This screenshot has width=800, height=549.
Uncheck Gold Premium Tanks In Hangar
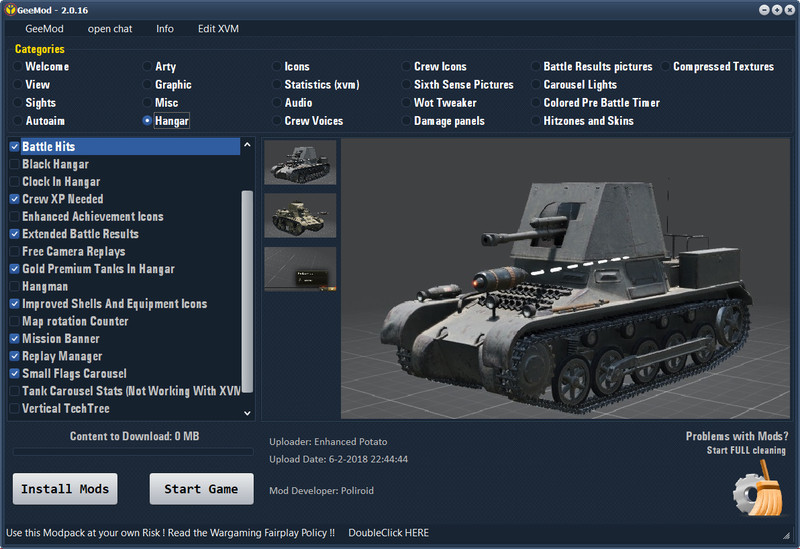click(15, 269)
